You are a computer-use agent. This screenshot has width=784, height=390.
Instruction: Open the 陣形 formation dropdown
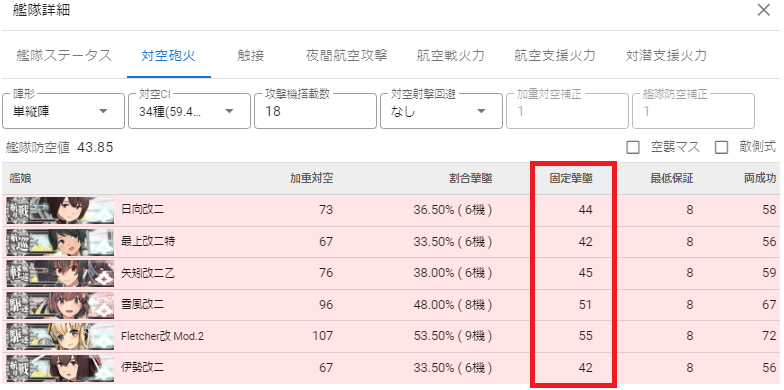pyautogui.click(x=64, y=111)
